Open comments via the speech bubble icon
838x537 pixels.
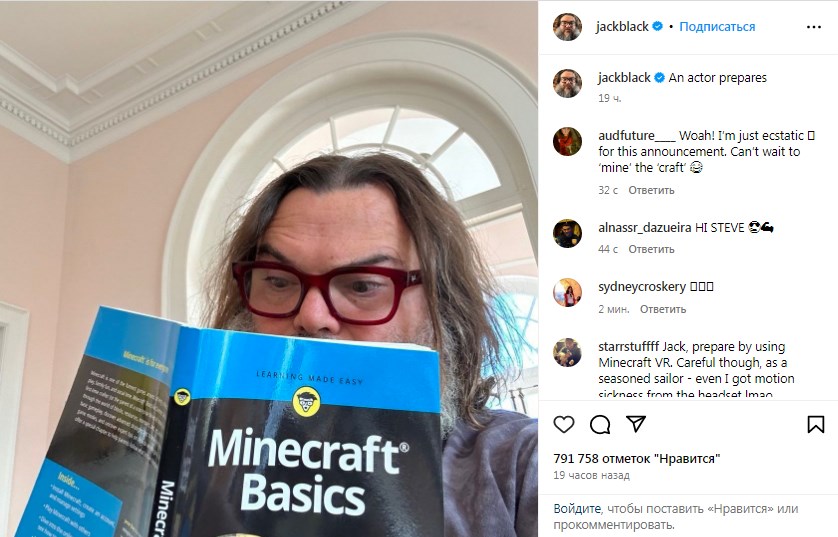600,425
